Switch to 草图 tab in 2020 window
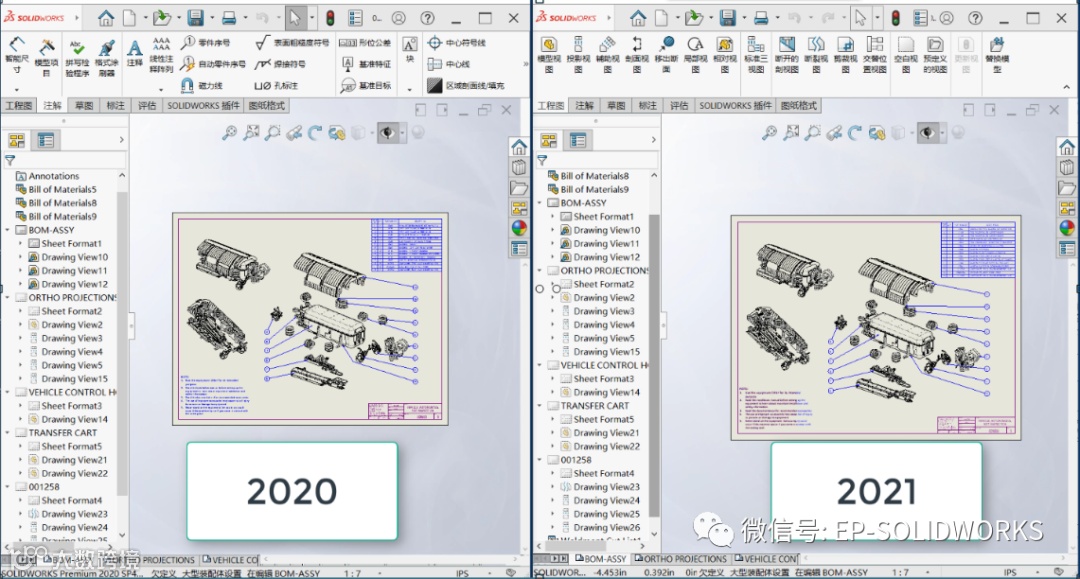The image size is (1080, 579). coord(84,105)
